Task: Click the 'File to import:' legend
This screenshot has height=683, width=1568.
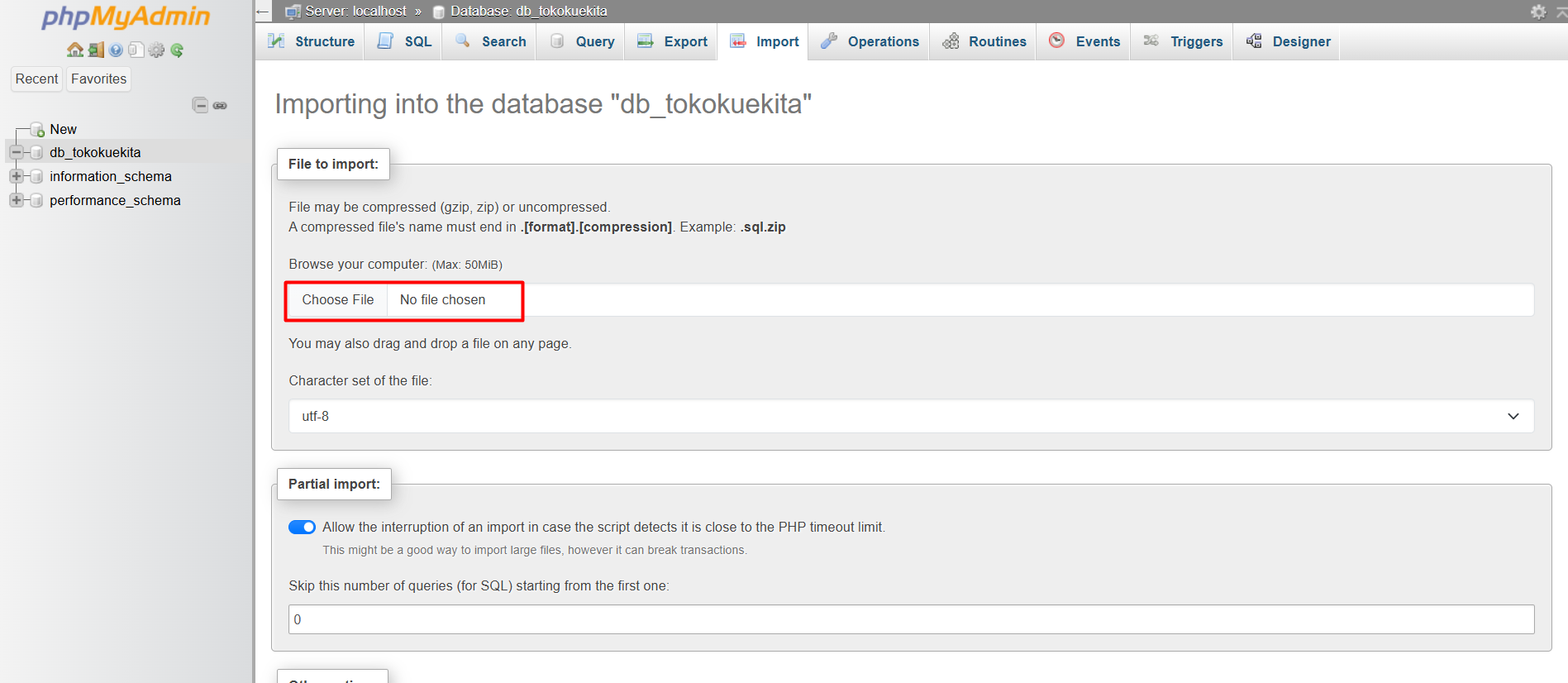Action: click(x=333, y=164)
